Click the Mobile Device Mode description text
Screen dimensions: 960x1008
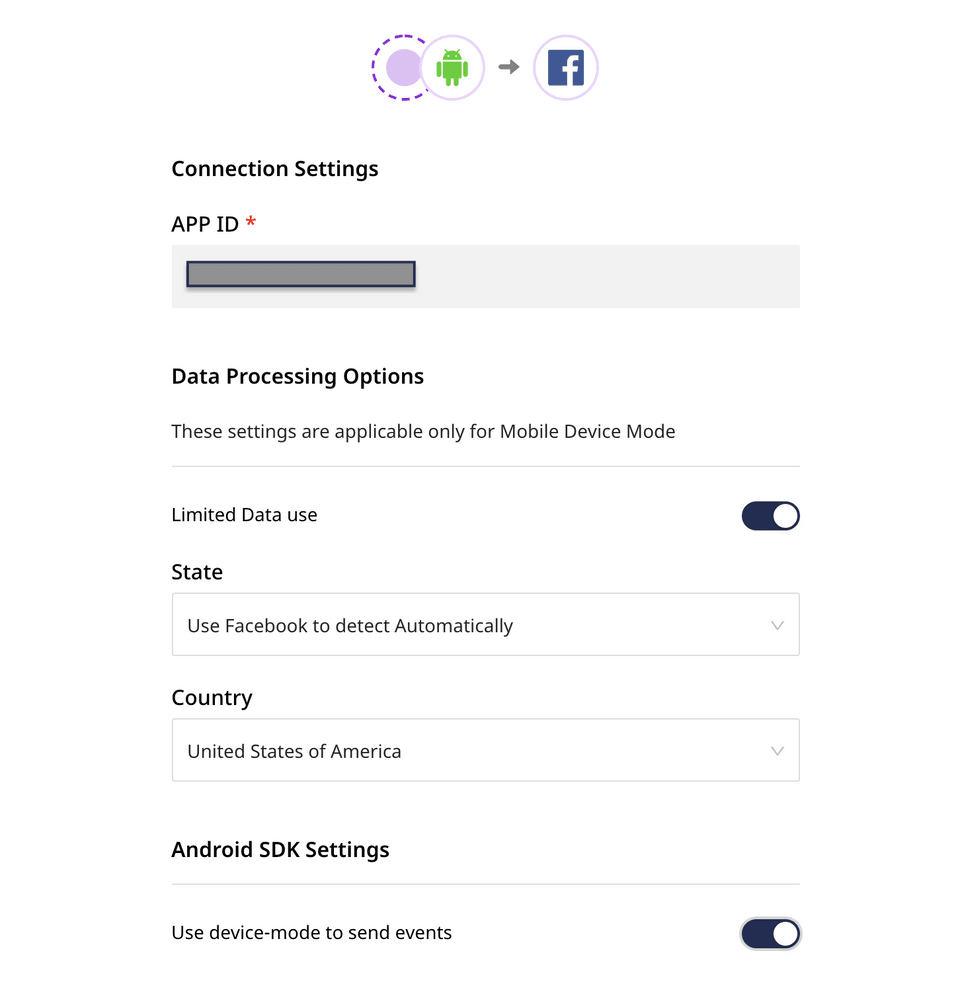pyautogui.click(x=423, y=432)
